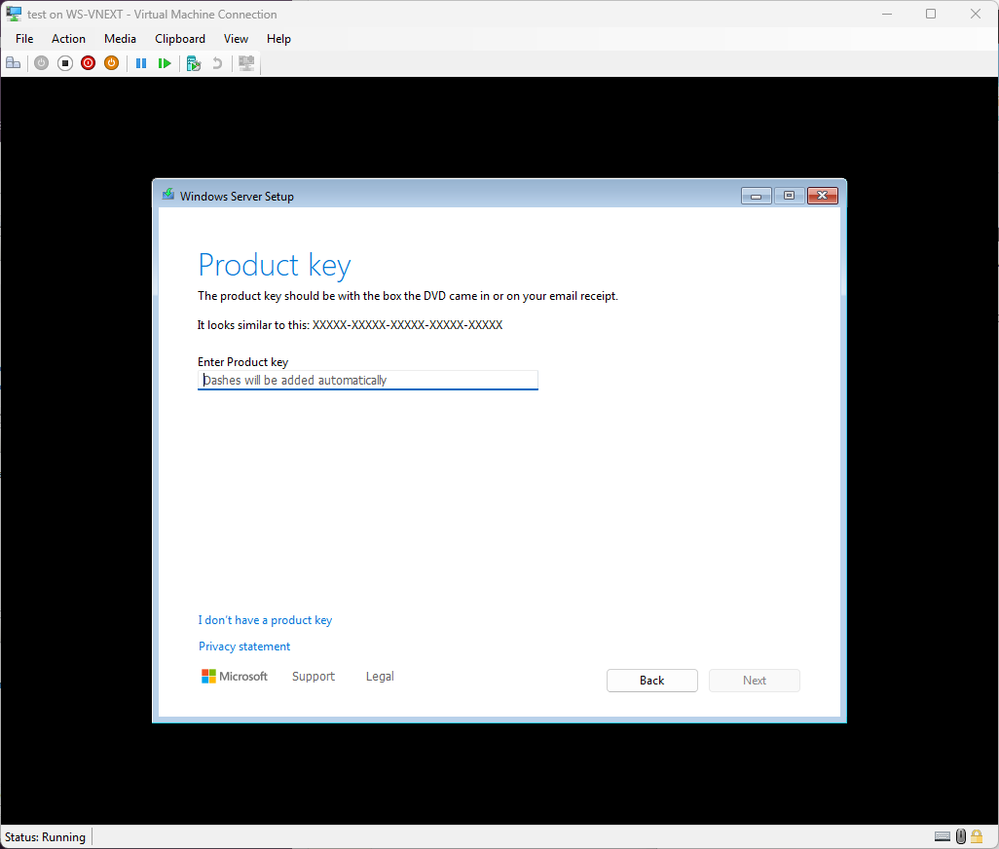The height and width of the screenshot is (849, 999).
Task: Minimize the Virtual Machine Connection window
Action: pyautogui.click(x=887, y=13)
